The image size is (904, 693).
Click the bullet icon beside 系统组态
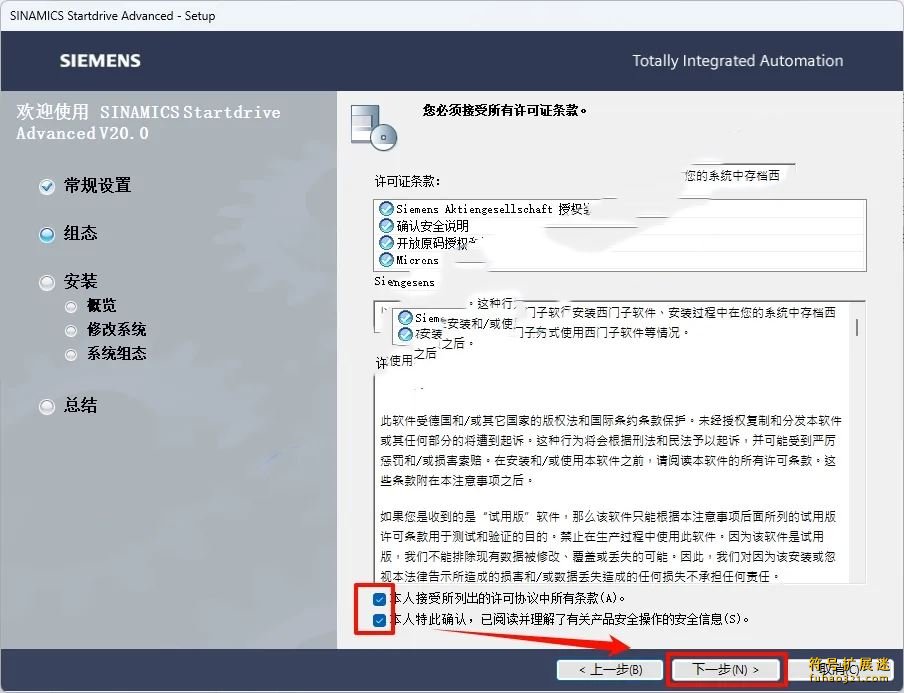71,355
